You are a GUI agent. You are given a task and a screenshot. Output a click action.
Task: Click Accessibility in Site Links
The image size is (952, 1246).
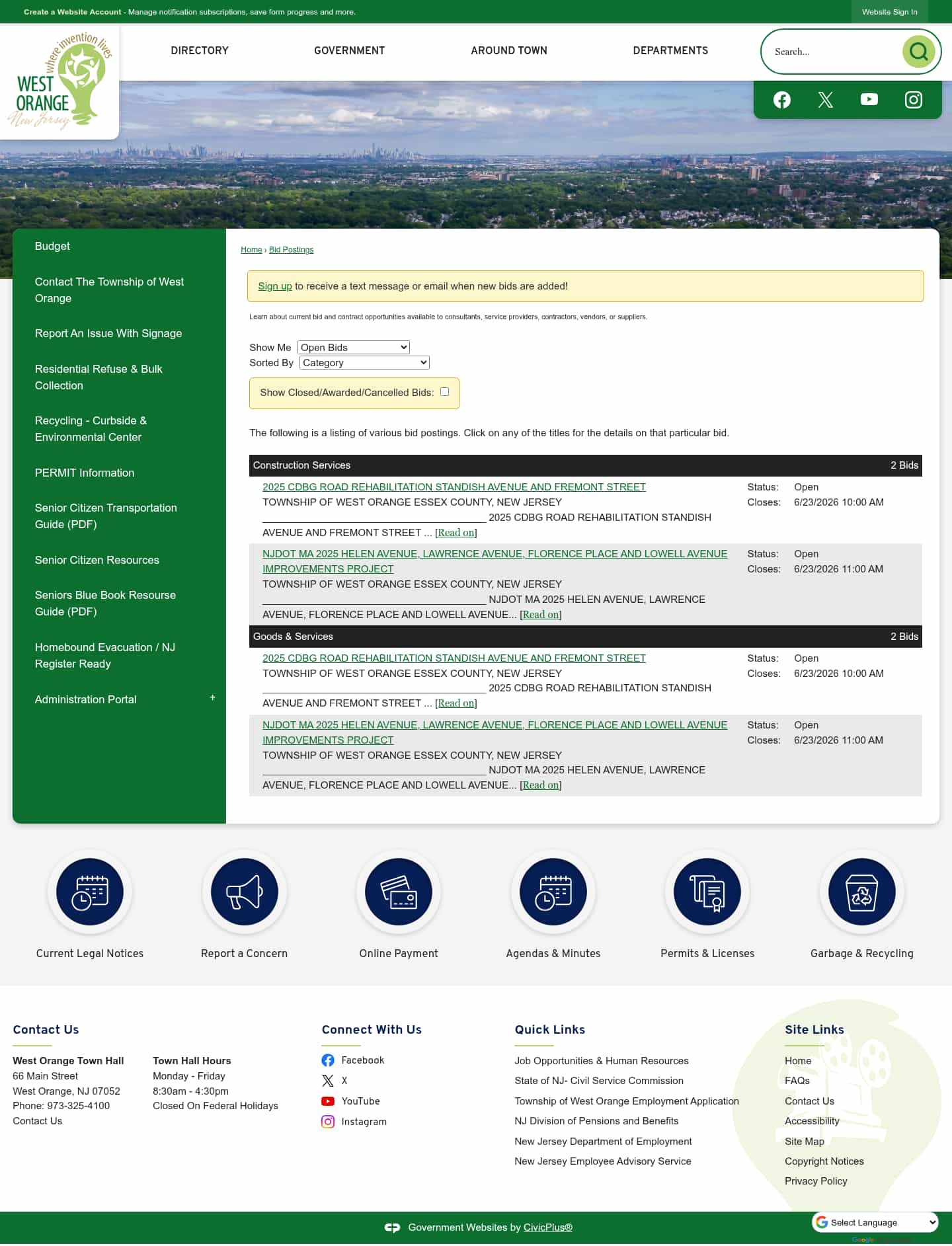(x=812, y=1121)
